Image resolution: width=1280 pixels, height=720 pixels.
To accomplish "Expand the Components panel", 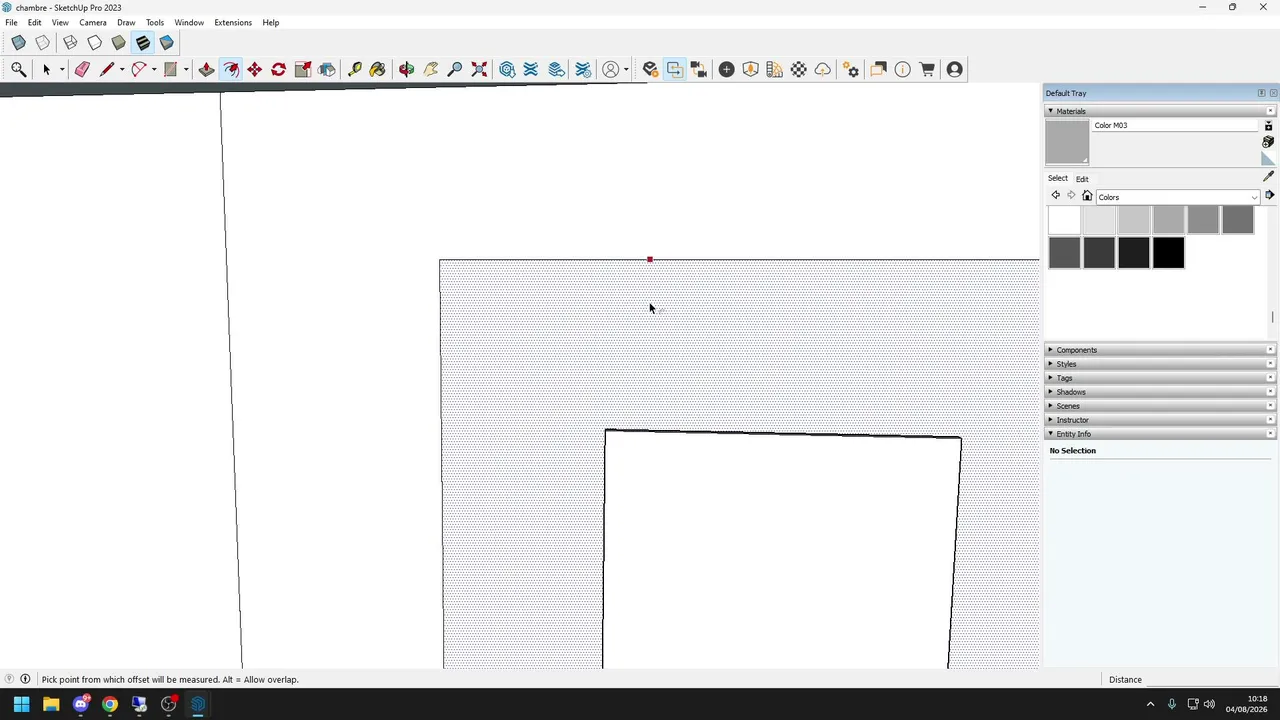I will [x=1159, y=350].
